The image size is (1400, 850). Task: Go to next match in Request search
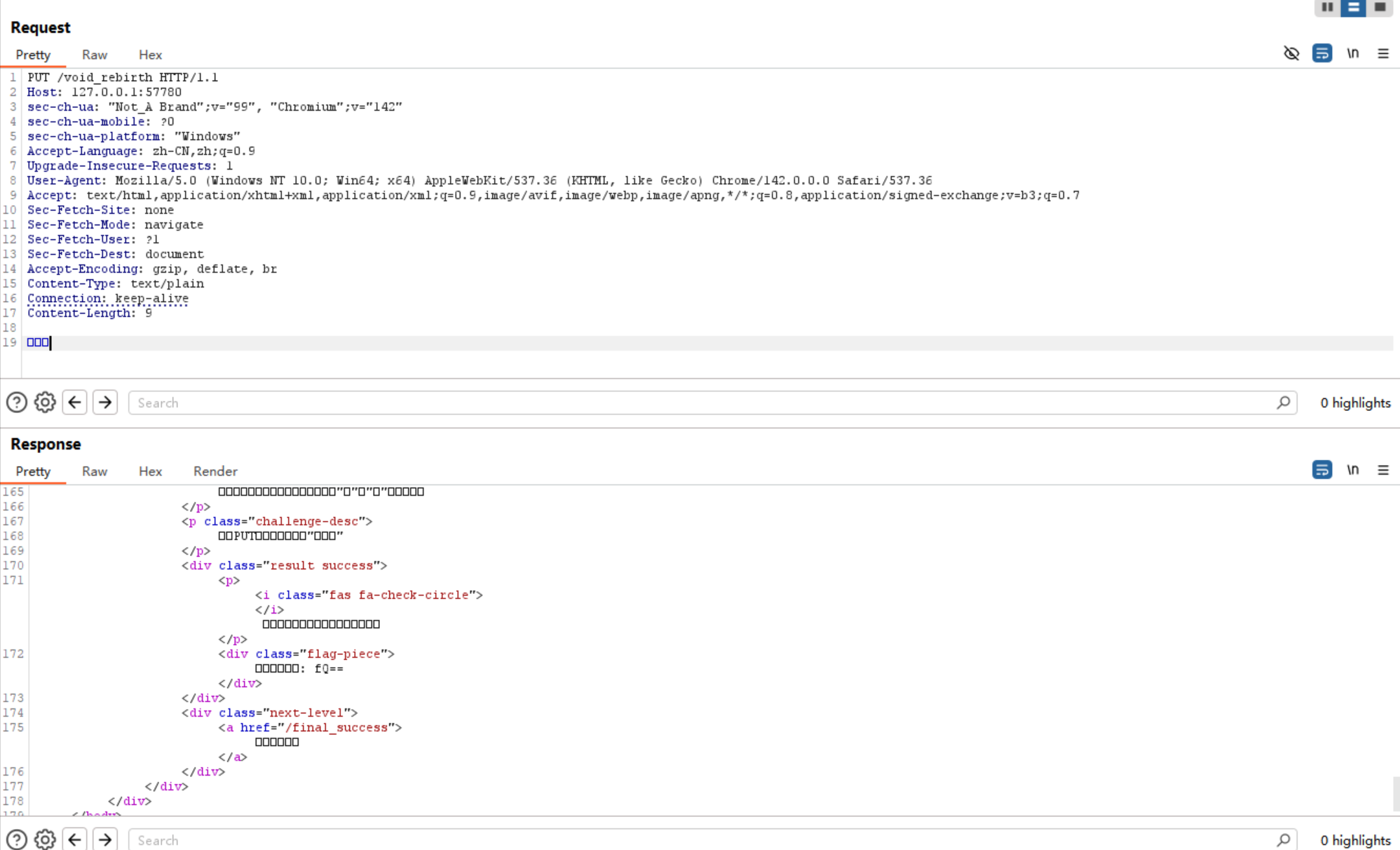pos(105,403)
